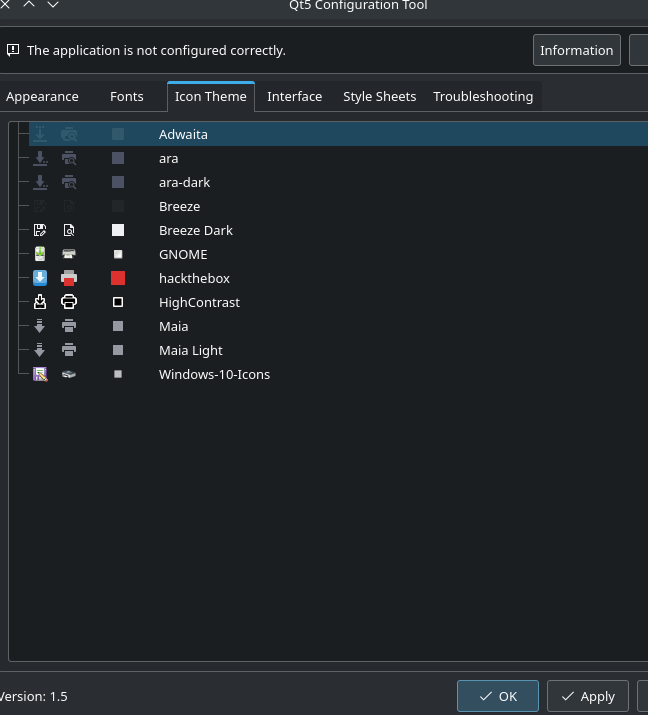Click the printer icon in the HighContrast row

coord(69,302)
